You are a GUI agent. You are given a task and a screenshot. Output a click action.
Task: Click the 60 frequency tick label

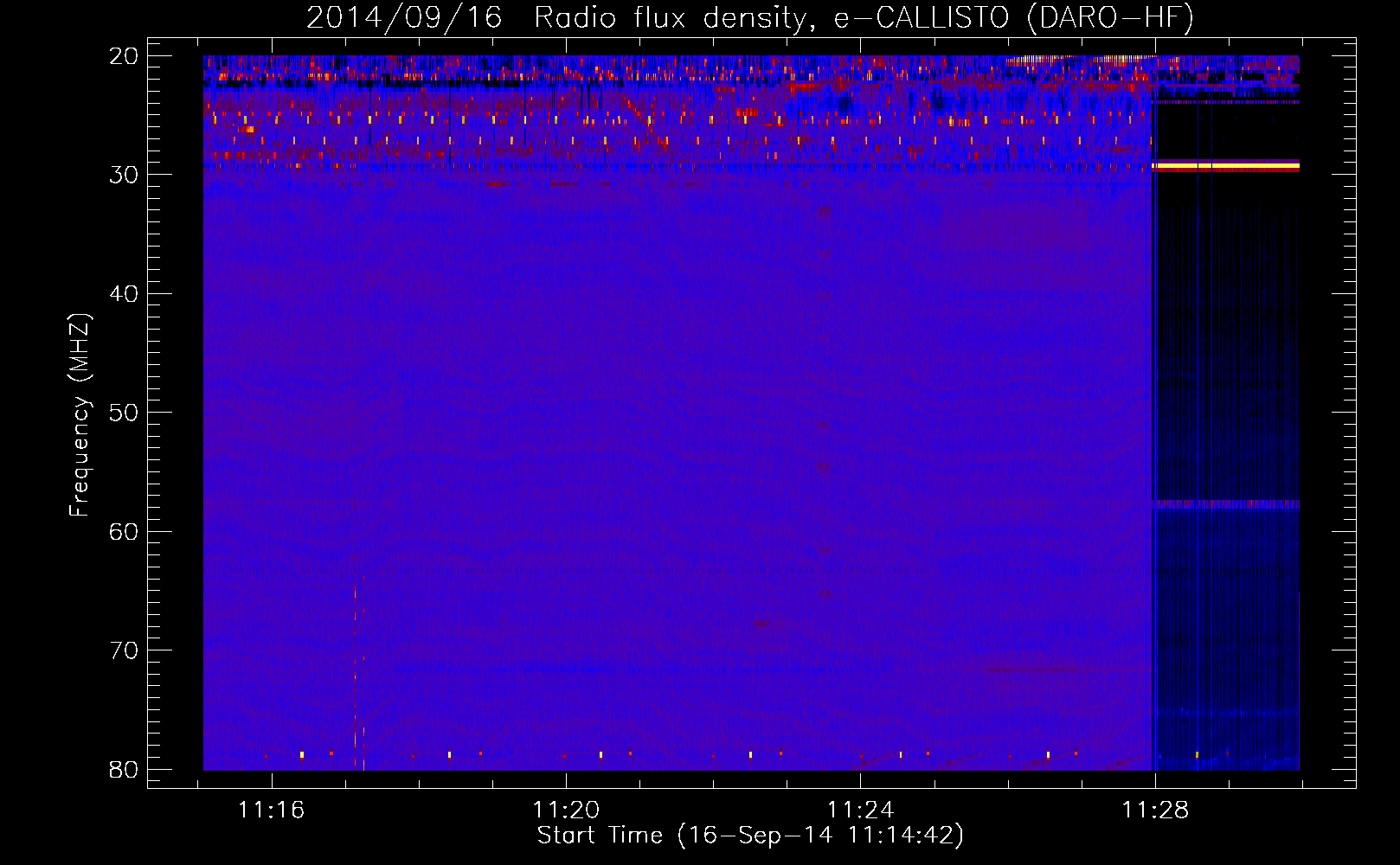[124, 531]
